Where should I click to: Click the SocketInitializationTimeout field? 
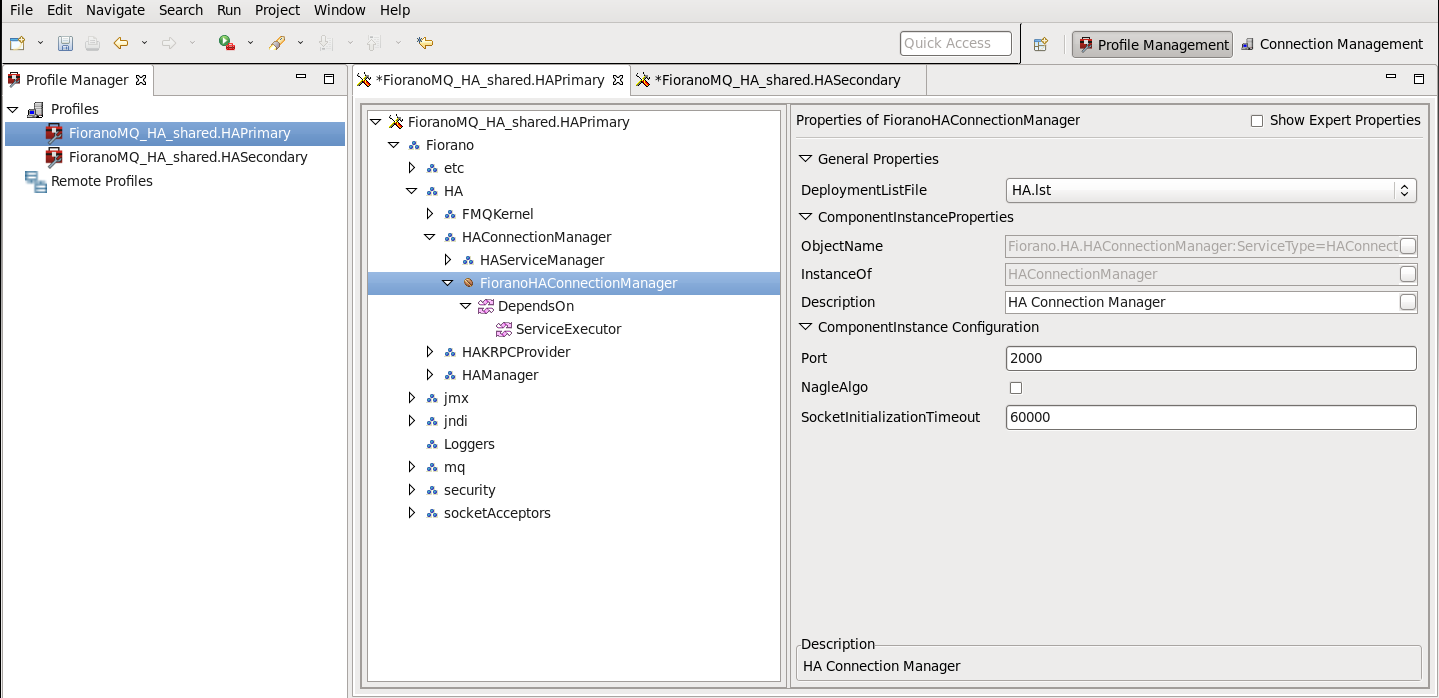1211,417
